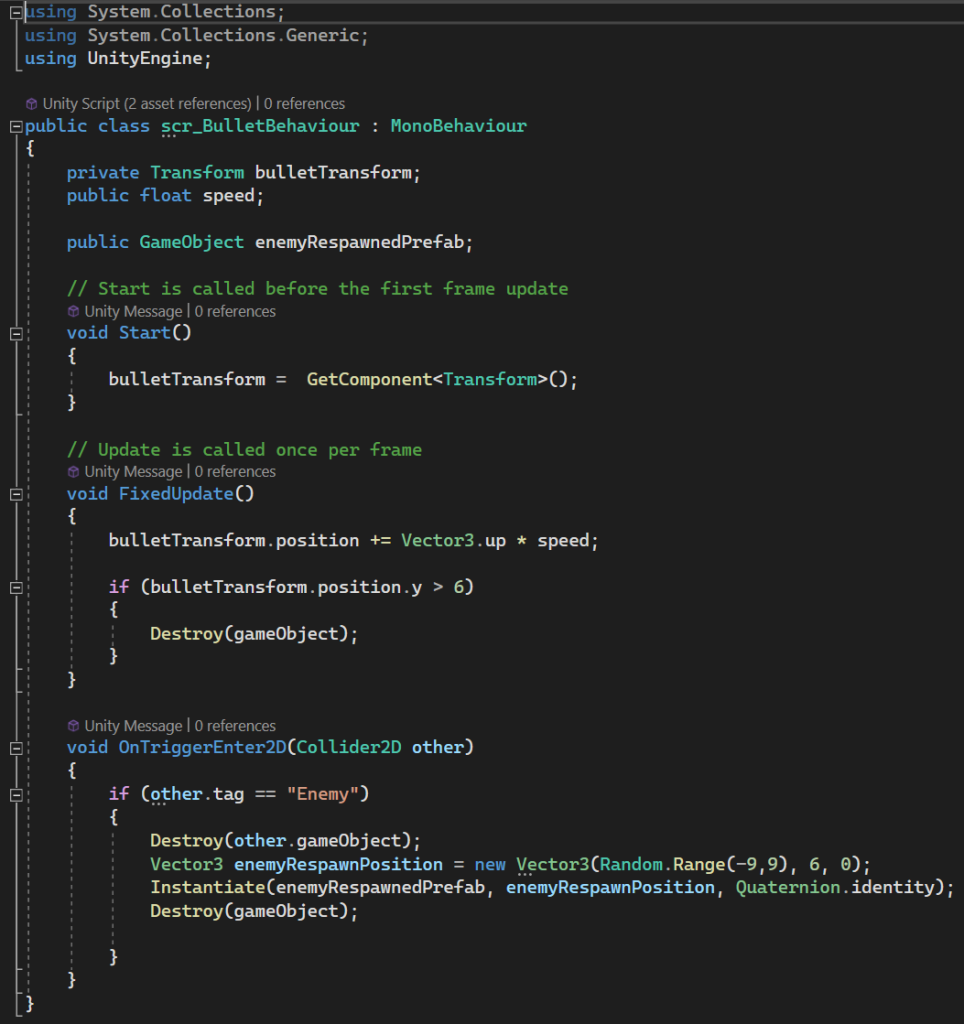Collapse the OnTriggerEnter2D method body
The height and width of the screenshot is (1024, 964).
point(15,748)
